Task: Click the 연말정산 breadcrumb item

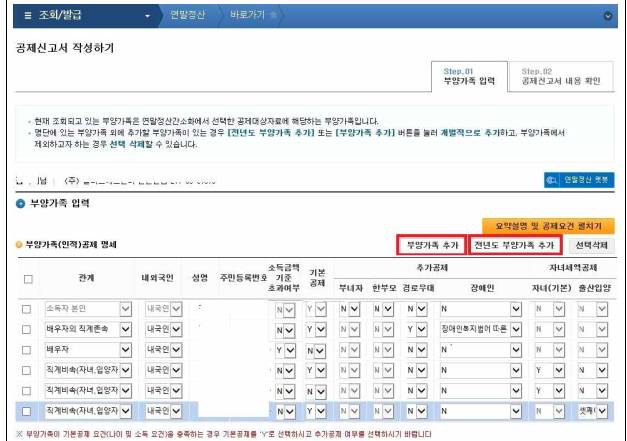Action: click(x=187, y=15)
